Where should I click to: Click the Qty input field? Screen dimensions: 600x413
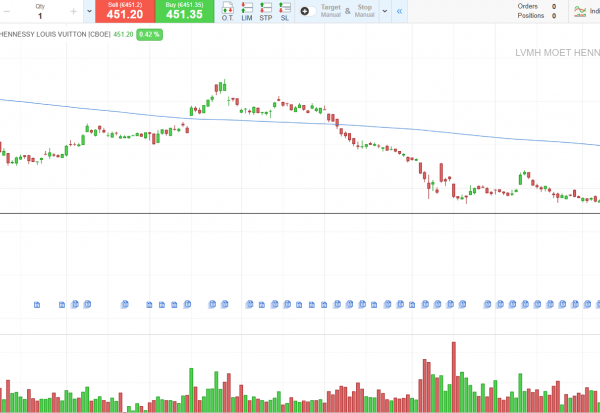[40, 15]
